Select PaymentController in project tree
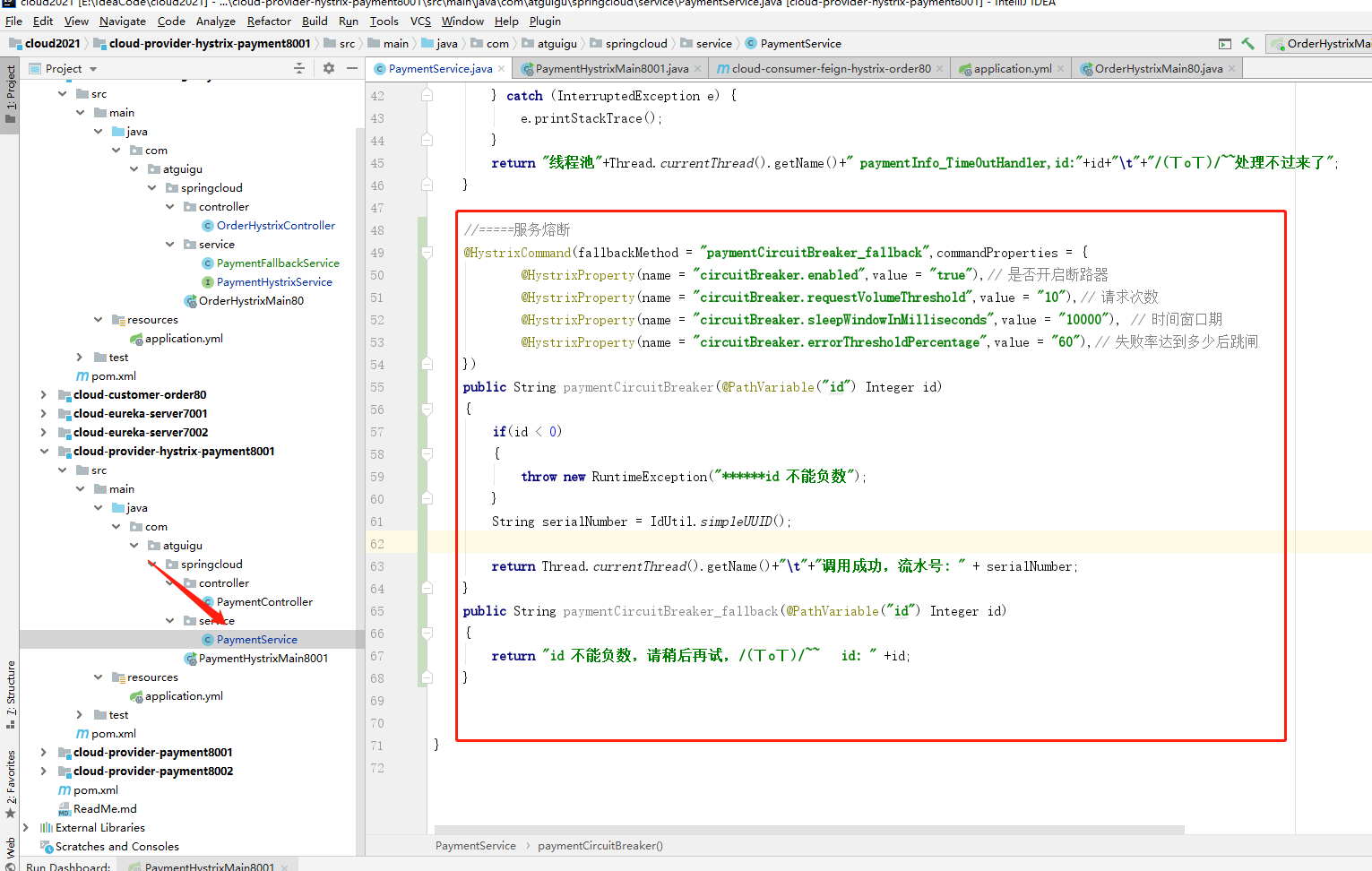 coord(264,602)
